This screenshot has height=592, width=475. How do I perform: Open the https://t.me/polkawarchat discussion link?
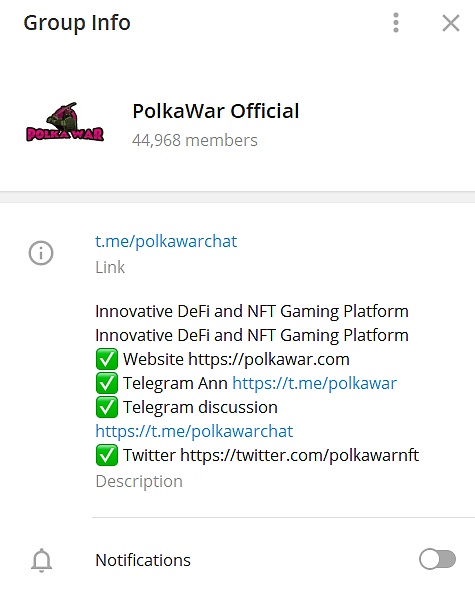[x=194, y=431]
